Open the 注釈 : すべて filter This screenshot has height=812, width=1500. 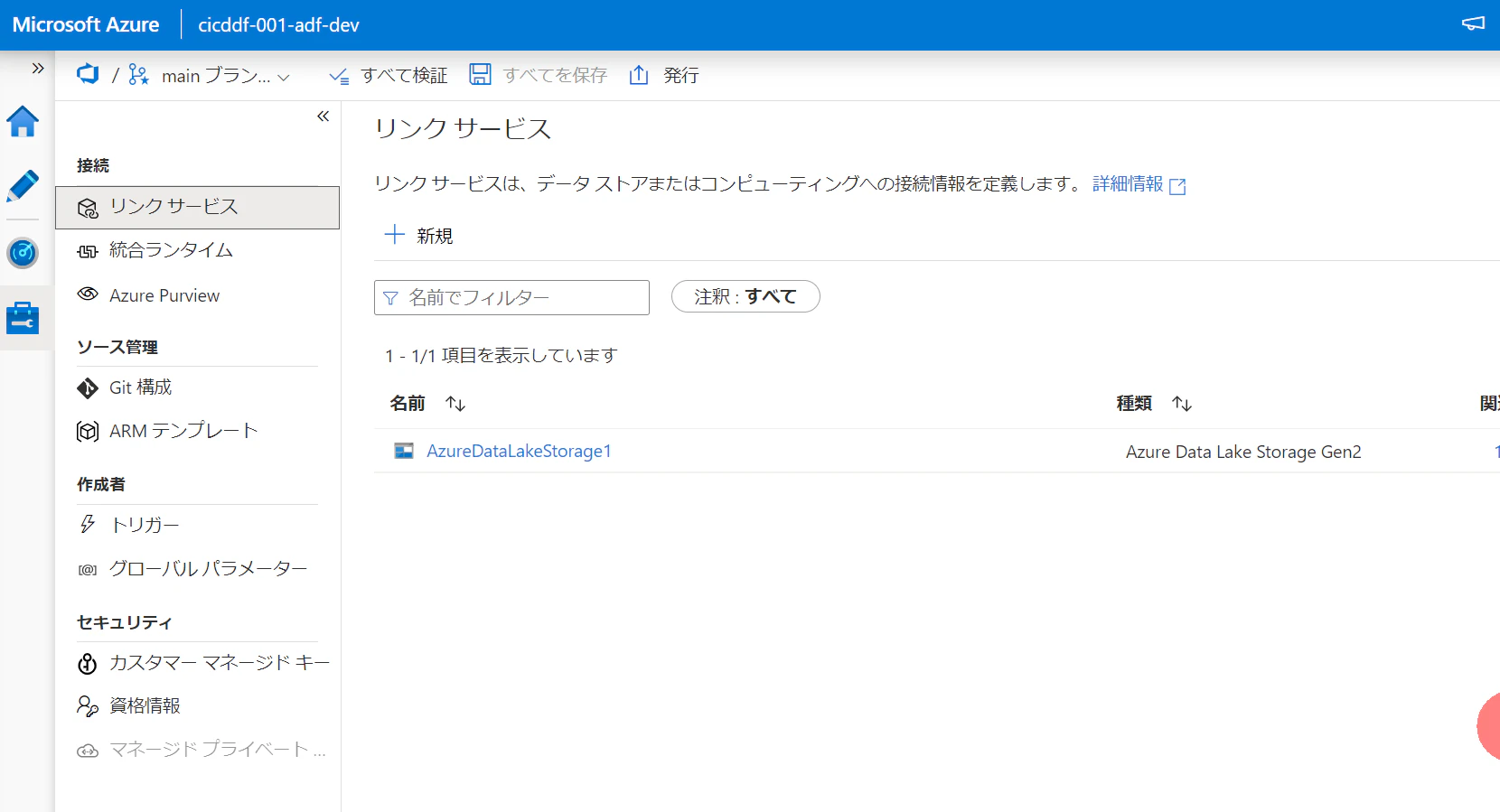tap(745, 296)
